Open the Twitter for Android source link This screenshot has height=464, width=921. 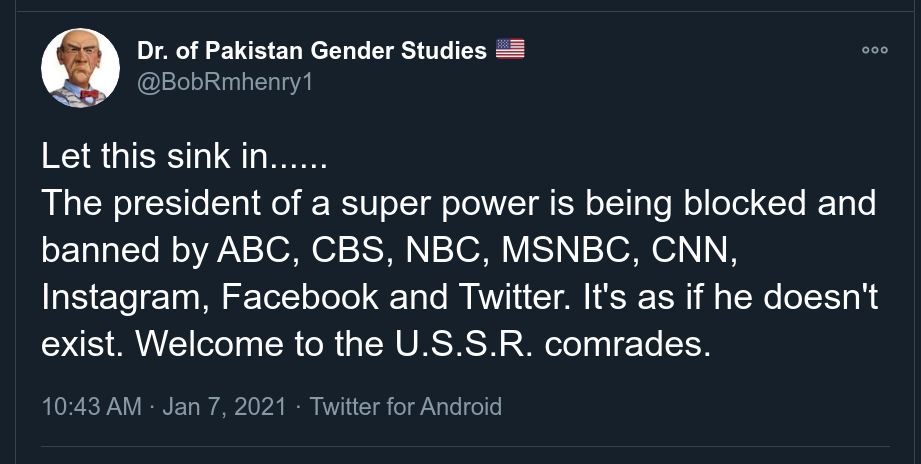point(405,406)
